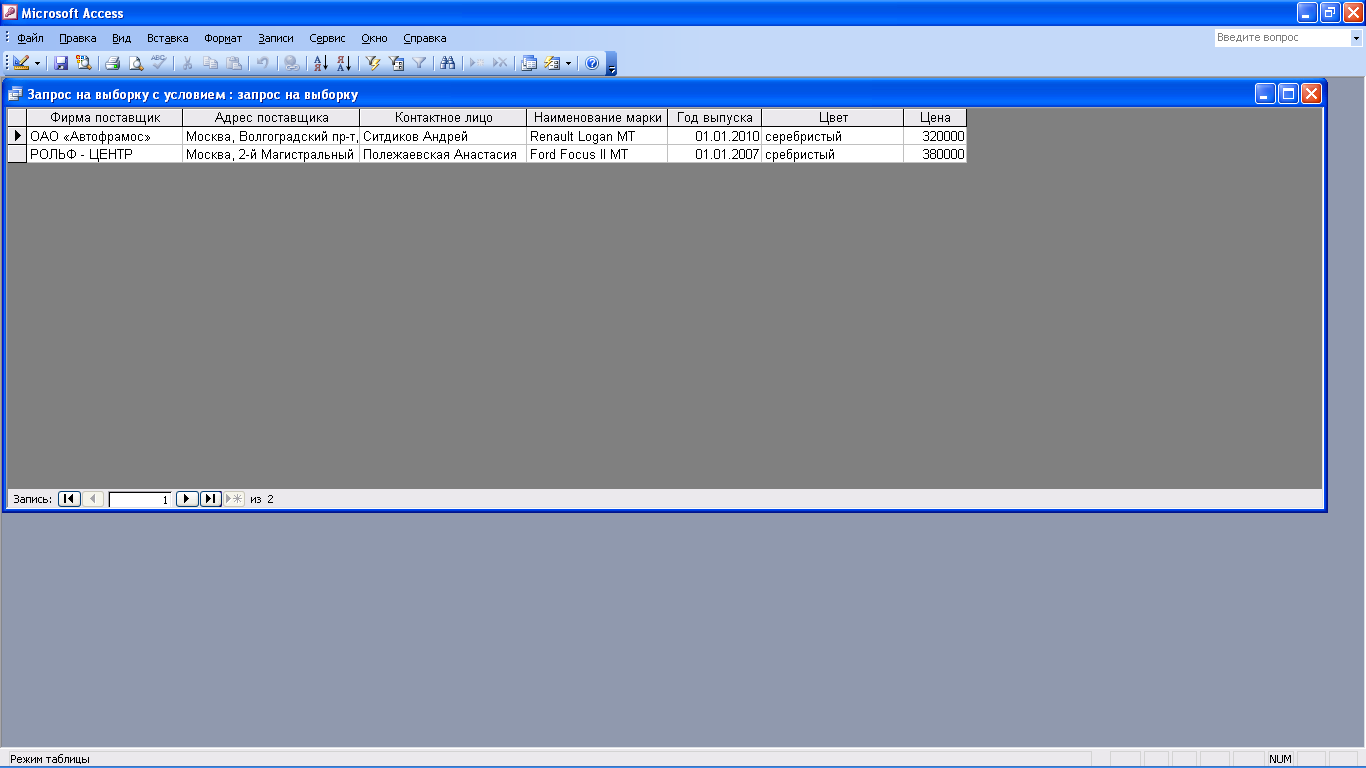Open the Формат menu

pyautogui.click(x=223, y=38)
